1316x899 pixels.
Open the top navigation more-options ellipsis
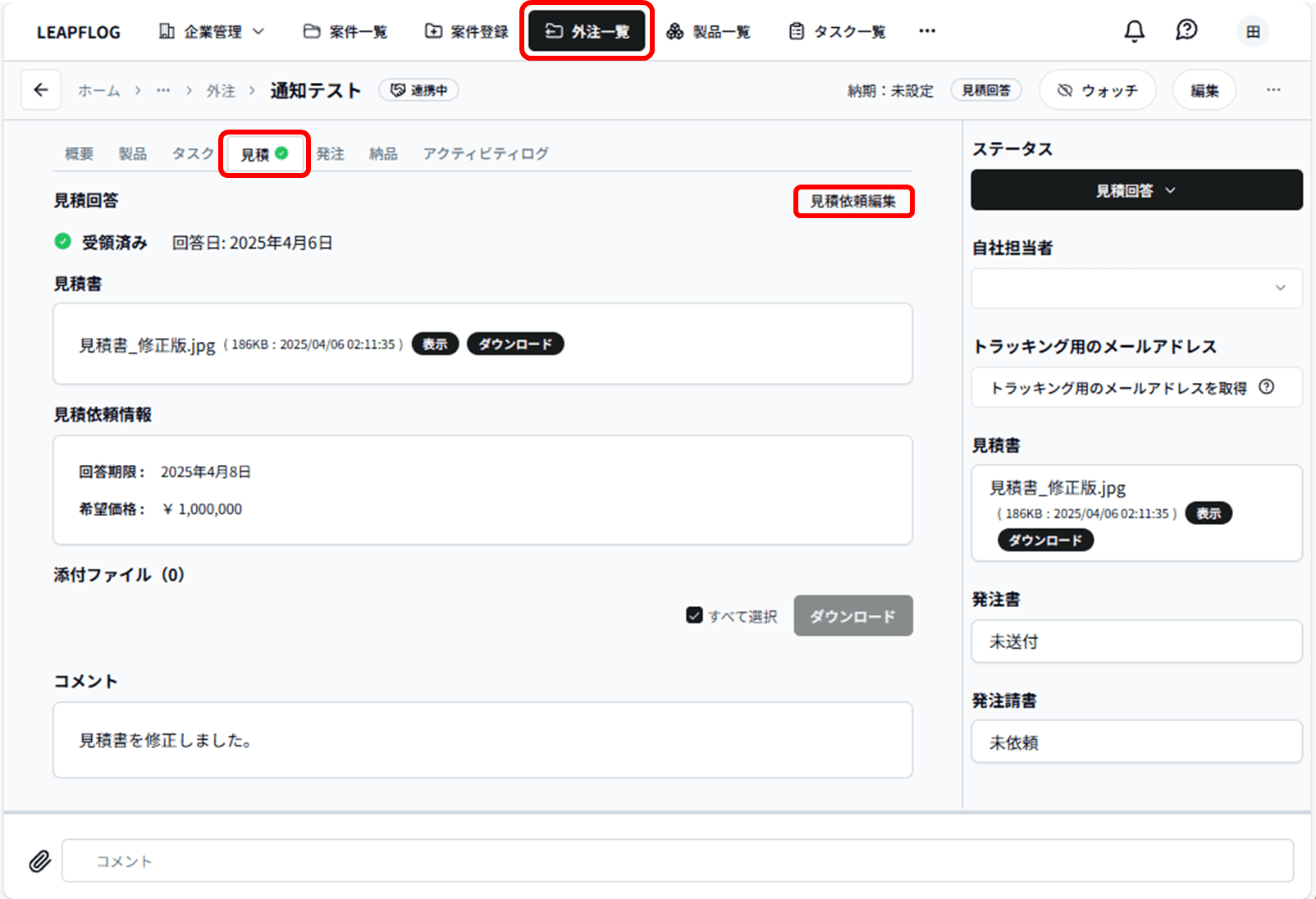point(927,31)
